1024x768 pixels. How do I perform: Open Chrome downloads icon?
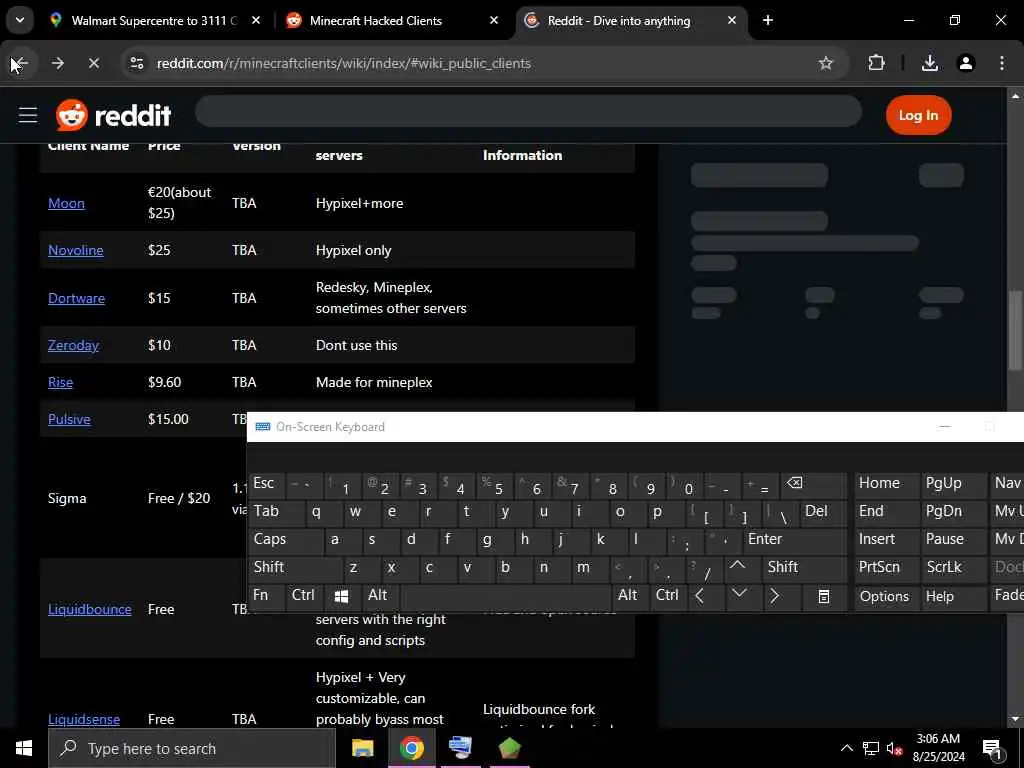(x=930, y=63)
